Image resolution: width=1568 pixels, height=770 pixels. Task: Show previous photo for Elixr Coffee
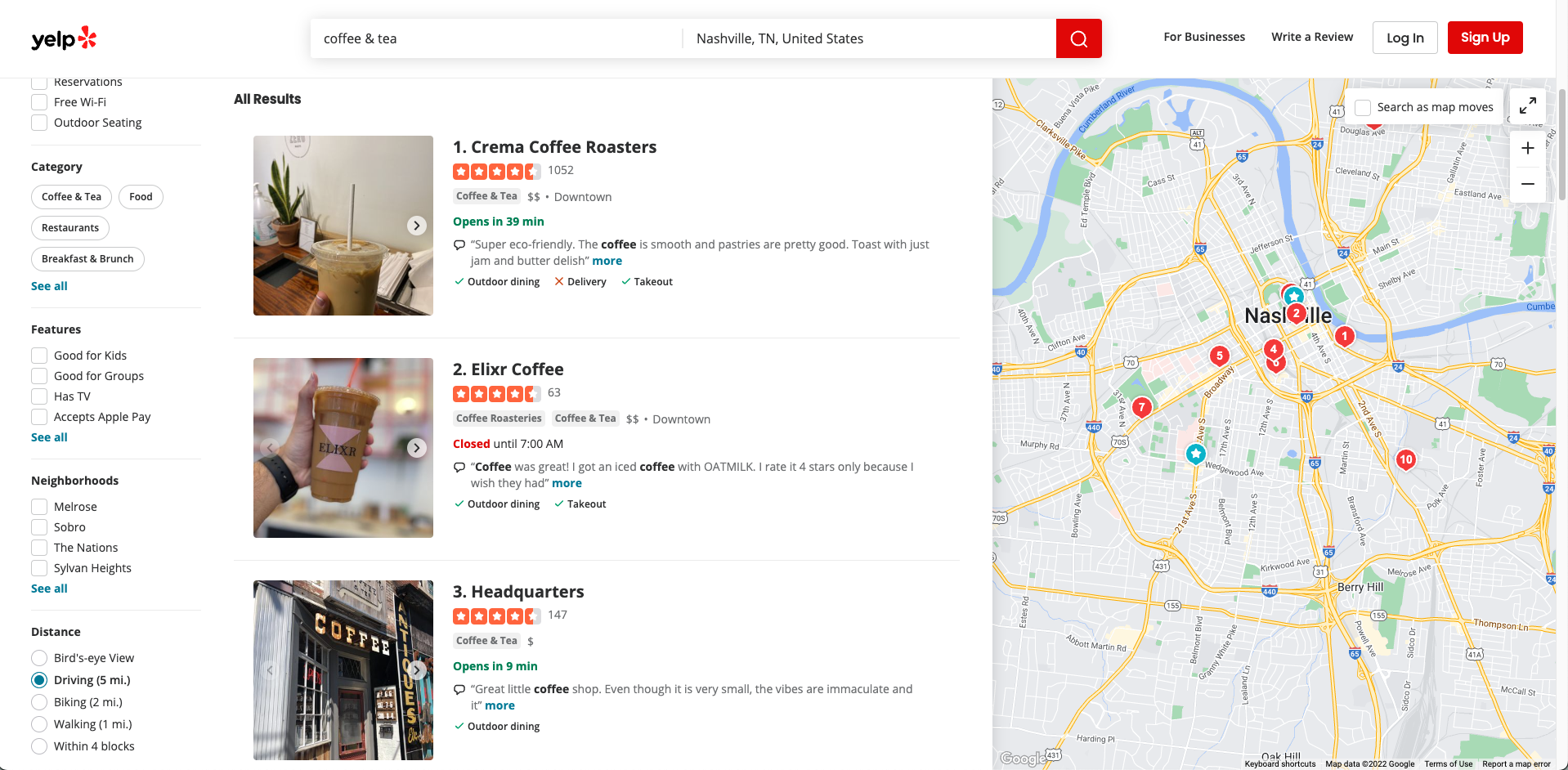tap(270, 448)
